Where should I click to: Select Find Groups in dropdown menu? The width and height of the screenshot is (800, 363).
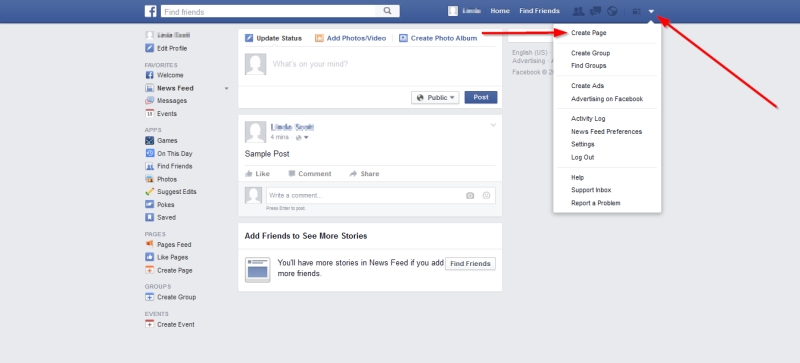pyautogui.click(x=589, y=66)
